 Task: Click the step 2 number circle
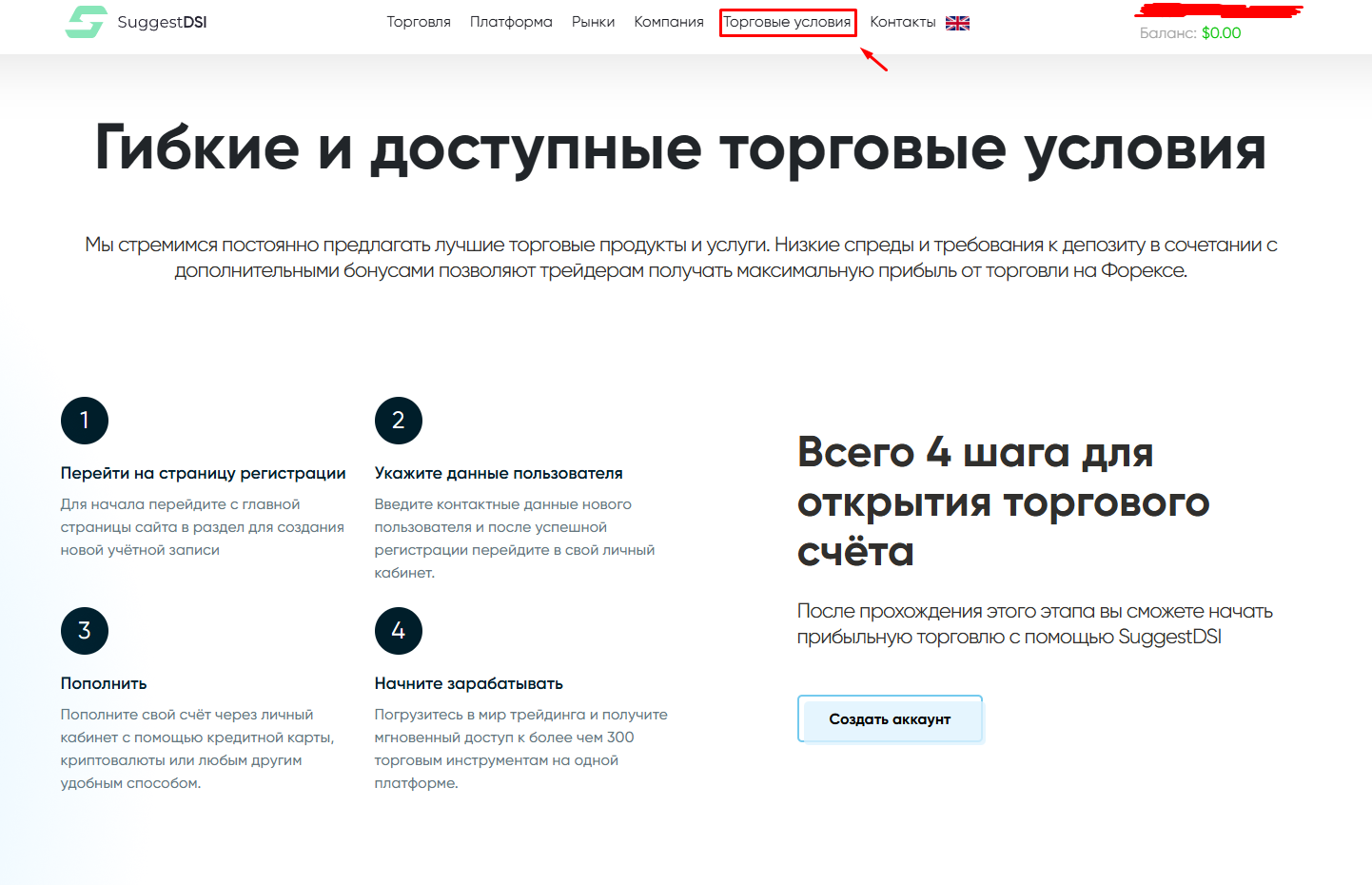(x=399, y=421)
